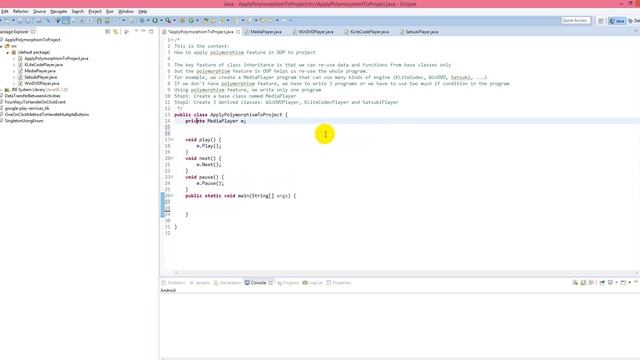The image size is (640, 360).
Task: Switch to the WinDVDPlayer.java editor tab
Action: click(316, 31)
